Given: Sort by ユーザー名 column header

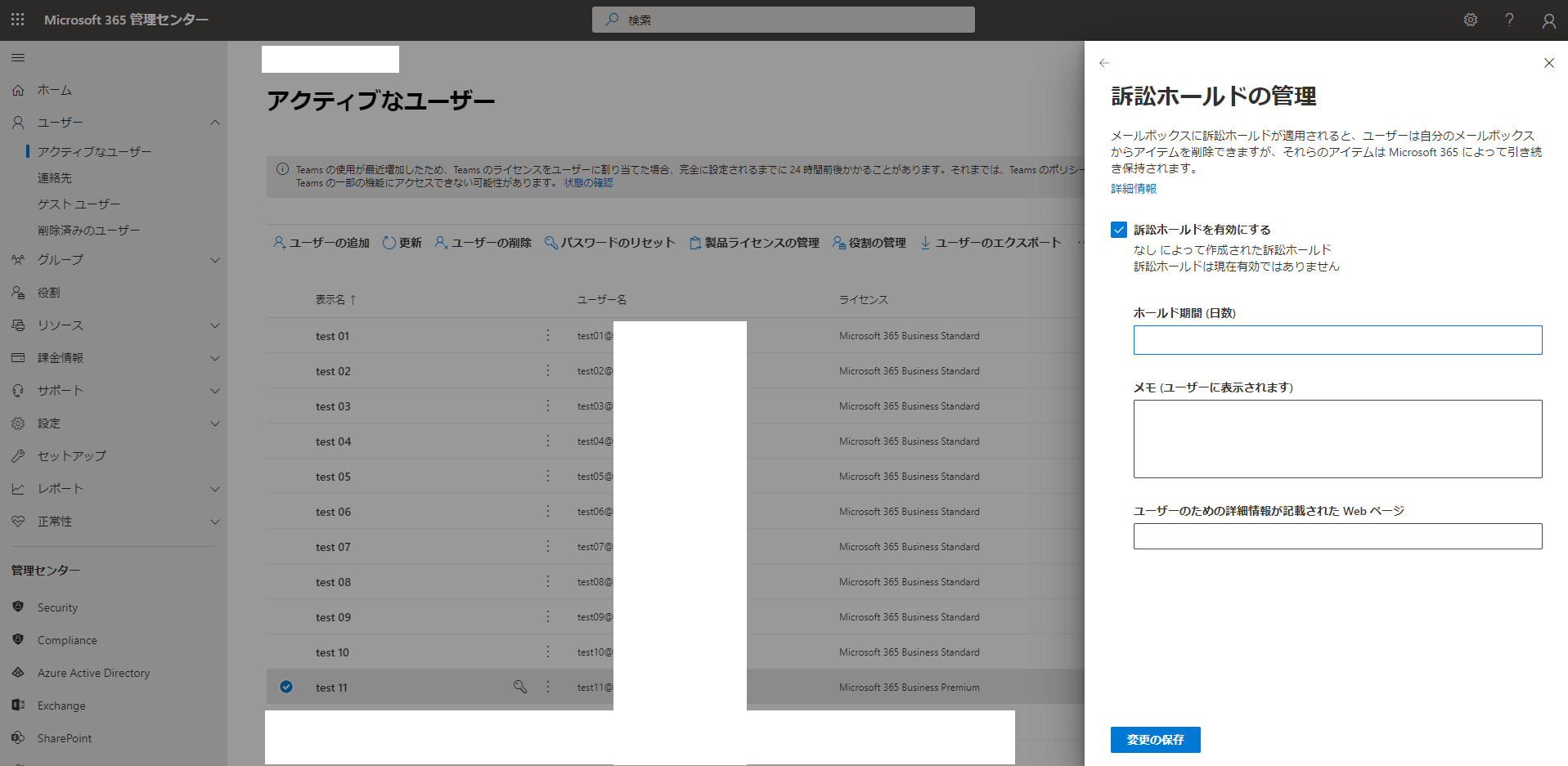Looking at the screenshot, I should (602, 300).
